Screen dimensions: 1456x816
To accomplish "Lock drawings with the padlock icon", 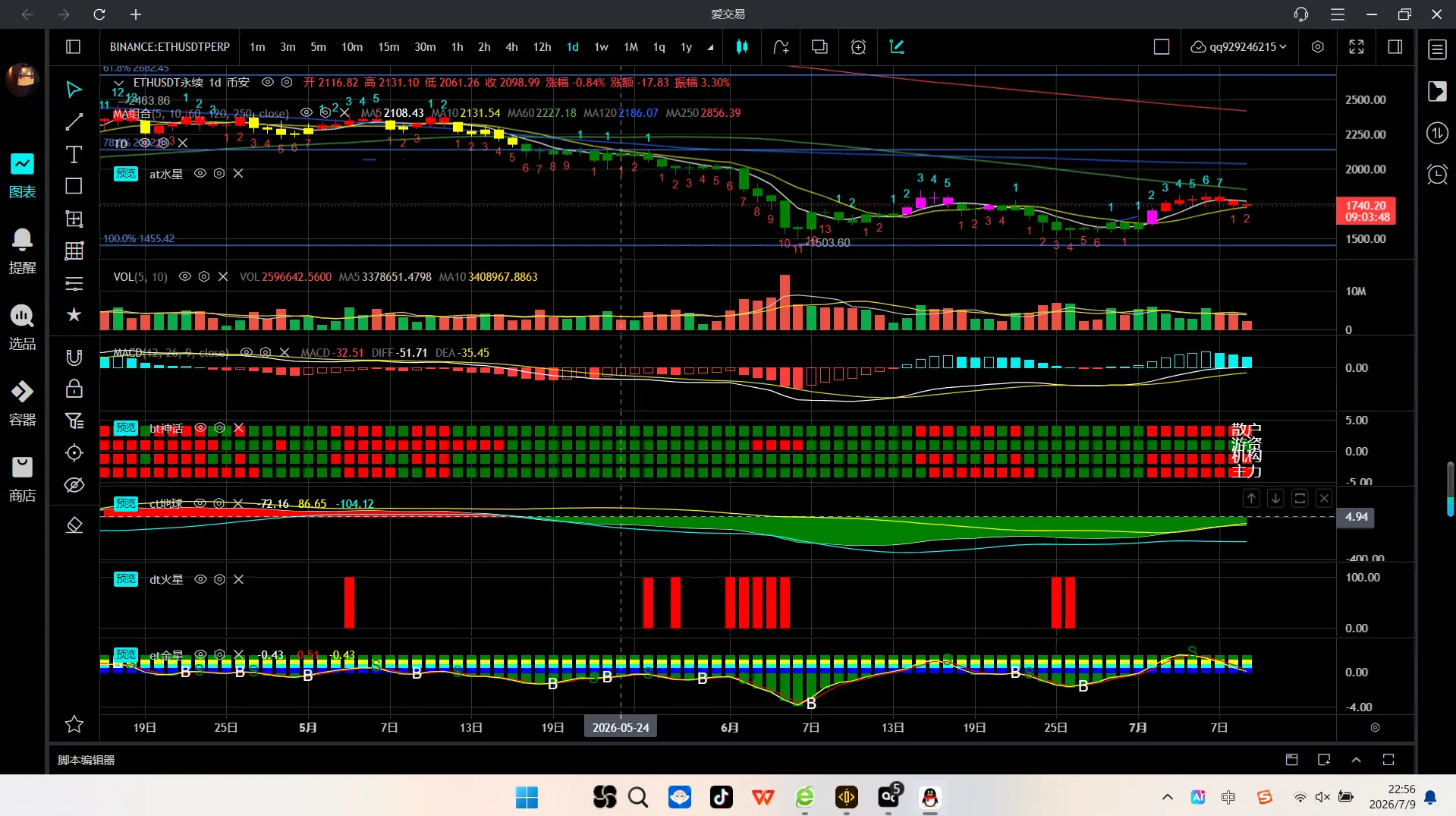I will (74, 389).
